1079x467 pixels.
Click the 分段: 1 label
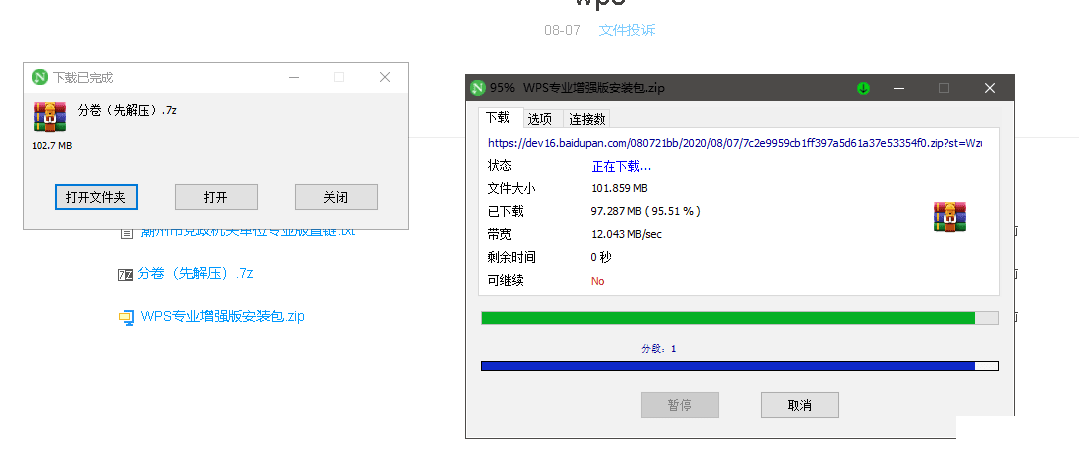point(659,349)
